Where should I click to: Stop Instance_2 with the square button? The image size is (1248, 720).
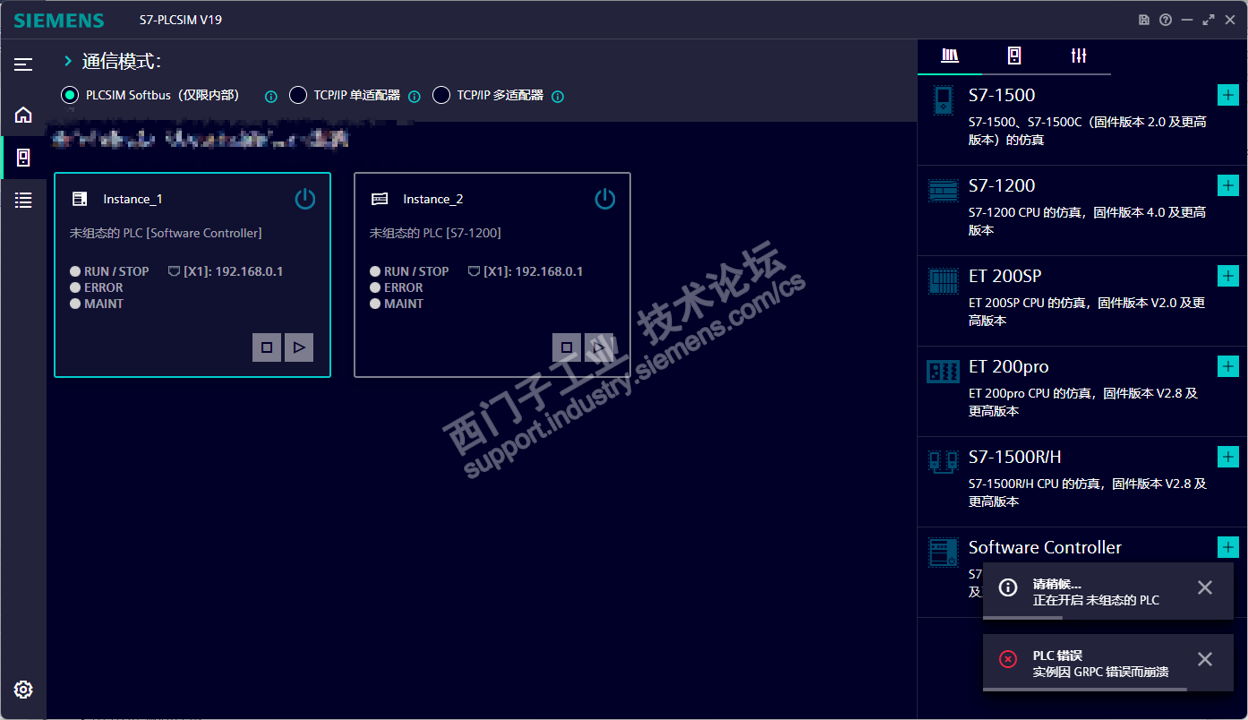pos(567,347)
